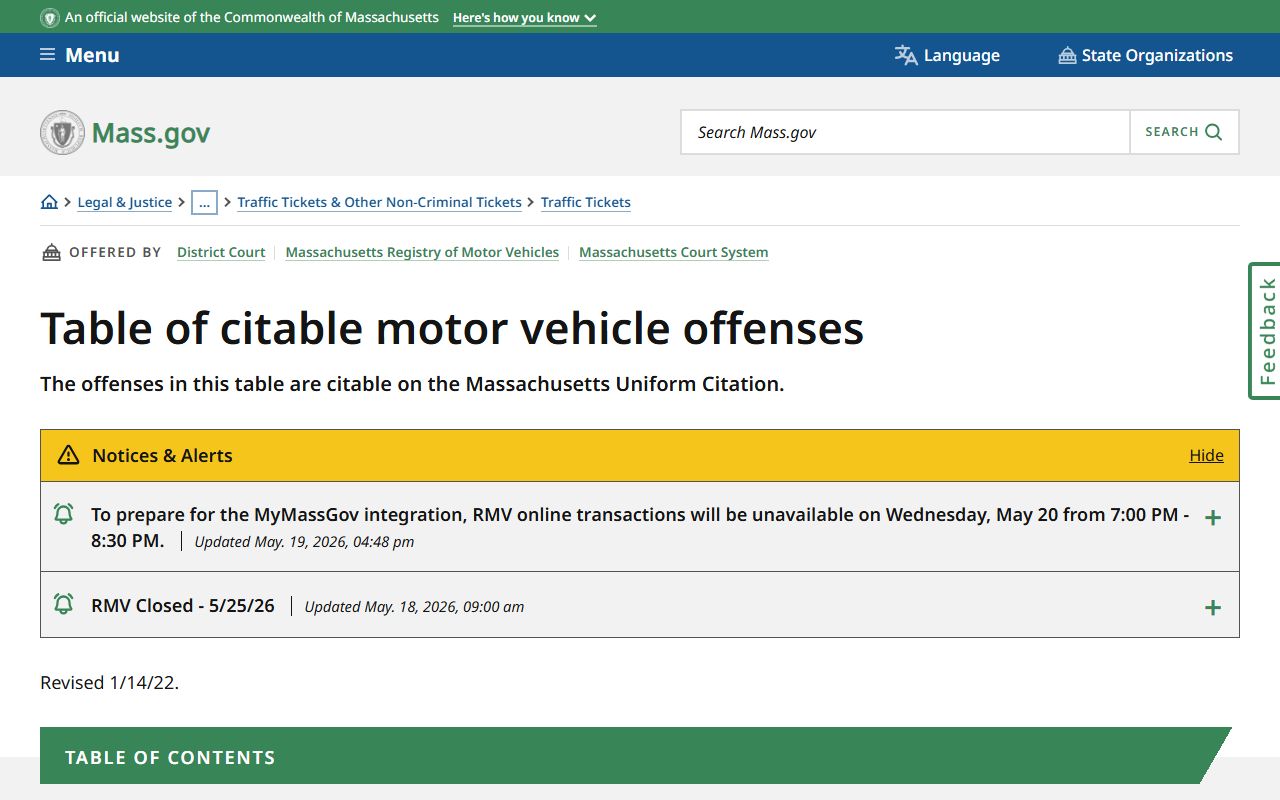
Task: Click the bell icon beside MyMassGov alert
Action: (x=63, y=514)
